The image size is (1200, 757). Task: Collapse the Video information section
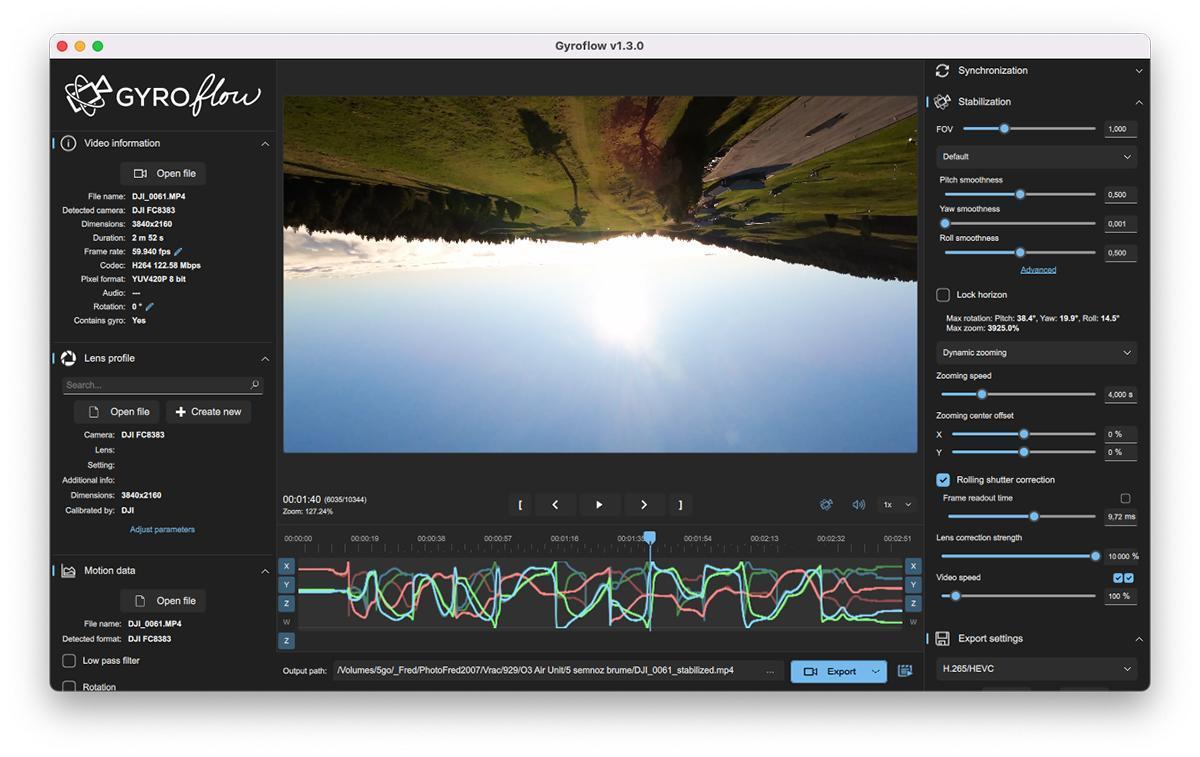point(265,144)
